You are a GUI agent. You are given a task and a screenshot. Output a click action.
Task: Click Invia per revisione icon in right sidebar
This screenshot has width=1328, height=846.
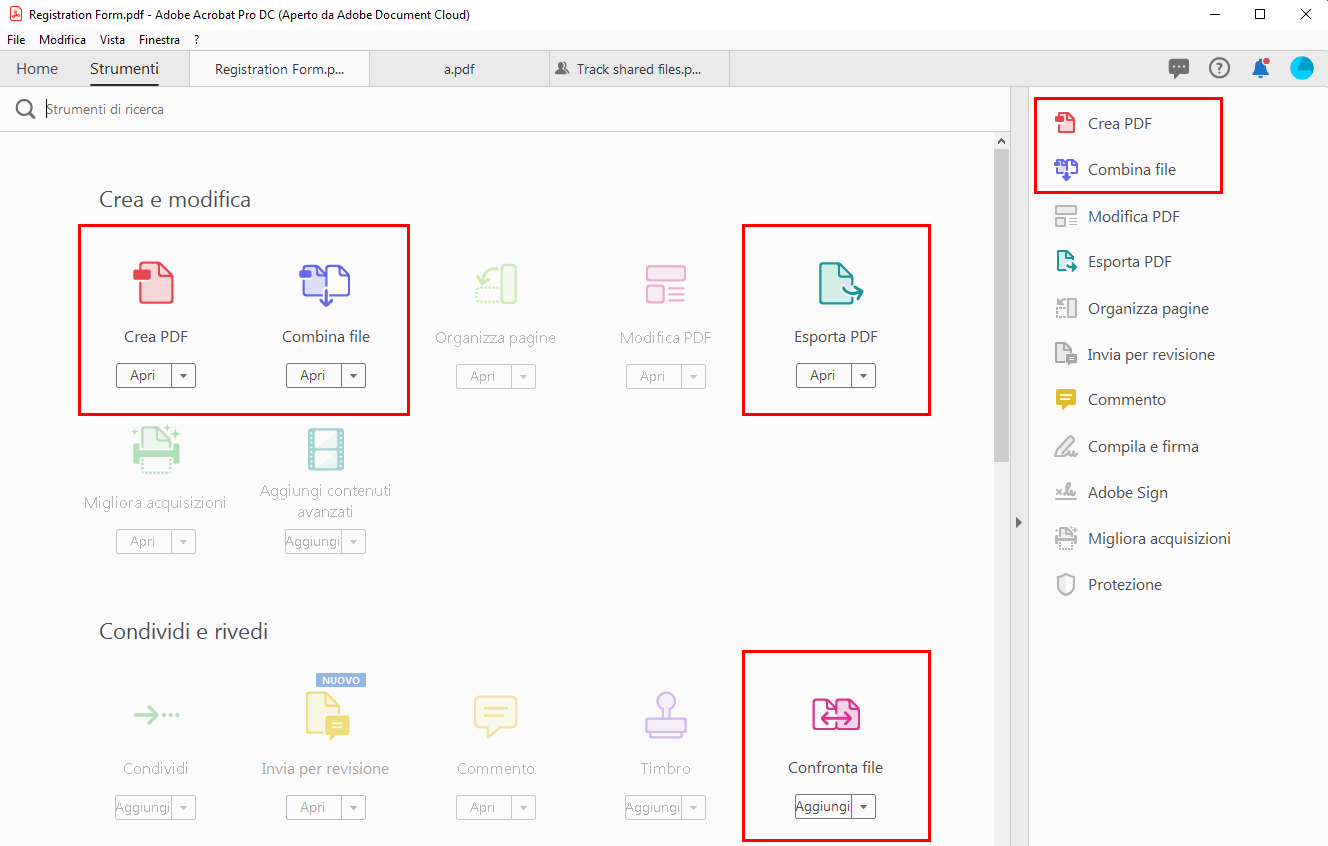pyautogui.click(x=1066, y=354)
